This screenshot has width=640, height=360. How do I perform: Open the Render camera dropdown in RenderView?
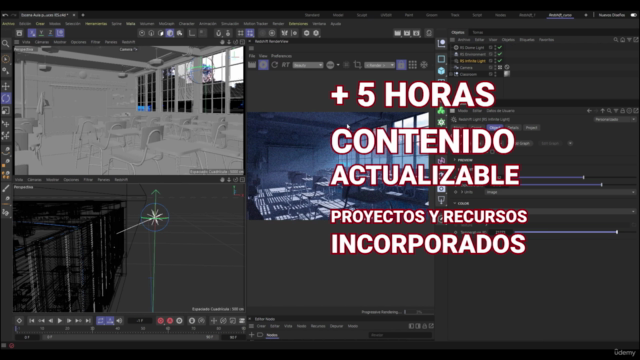[x=380, y=65]
